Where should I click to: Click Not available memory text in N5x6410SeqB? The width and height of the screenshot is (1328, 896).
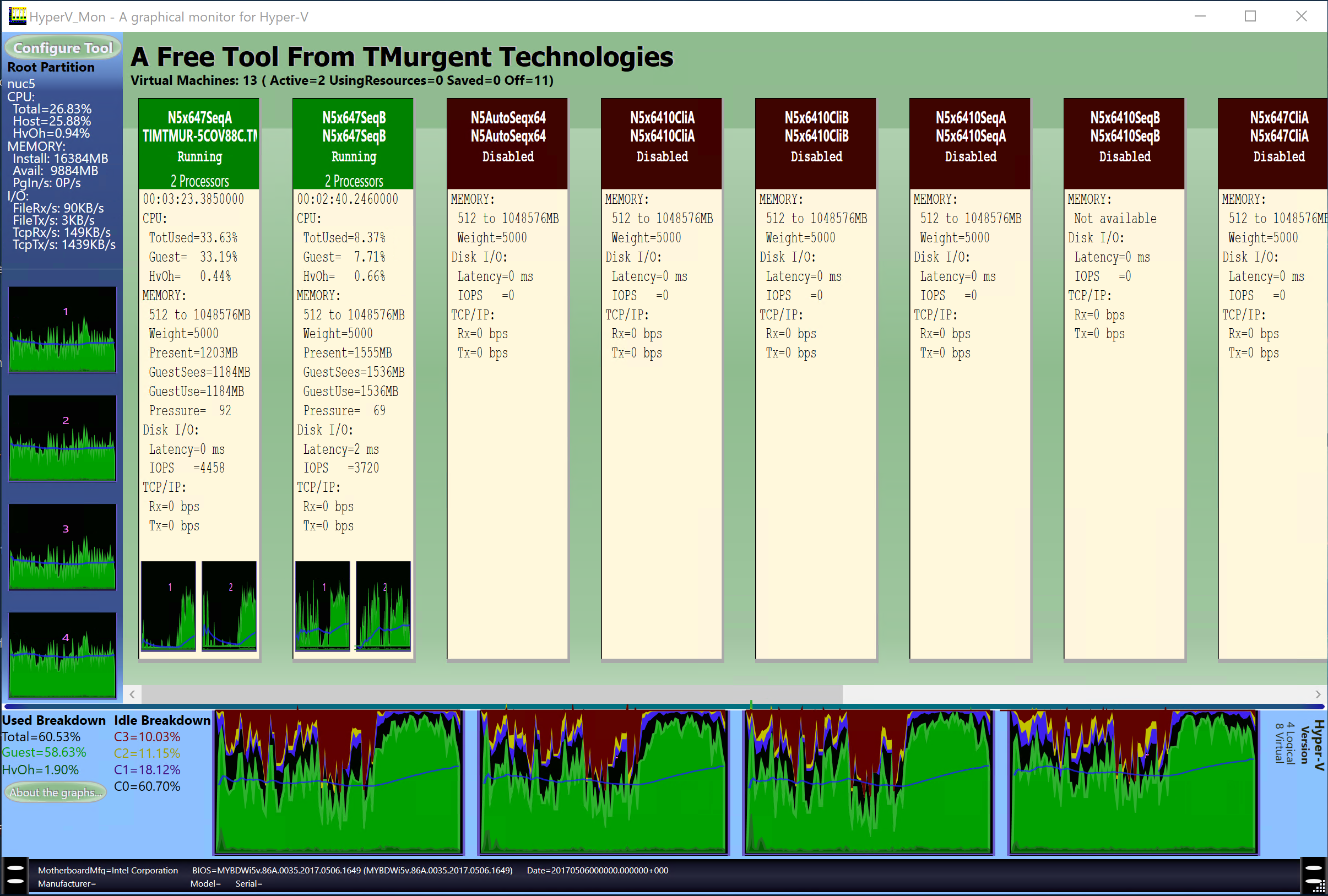click(x=1115, y=218)
